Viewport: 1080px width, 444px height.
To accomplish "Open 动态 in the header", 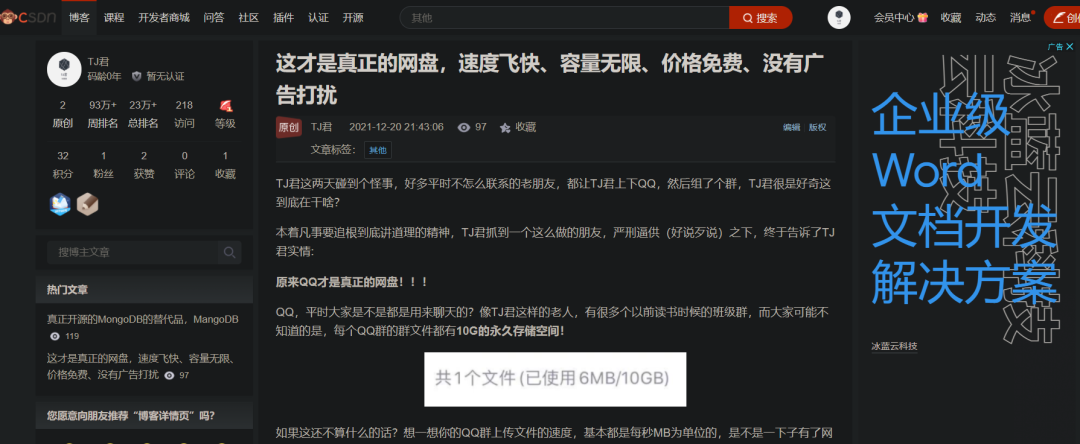I will point(985,18).
